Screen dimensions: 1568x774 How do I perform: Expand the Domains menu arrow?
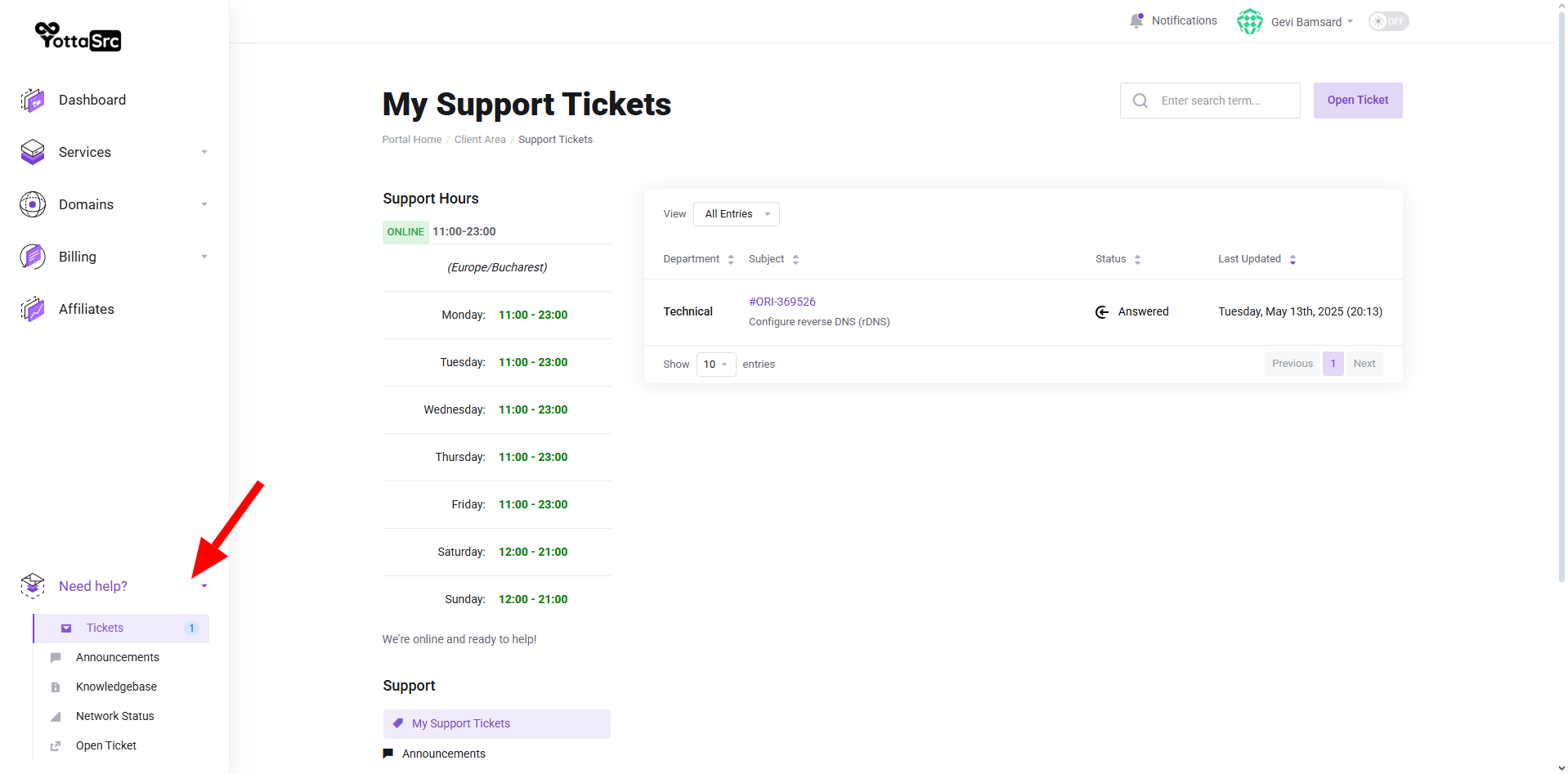pyautogui.click(x=204, y=204)
